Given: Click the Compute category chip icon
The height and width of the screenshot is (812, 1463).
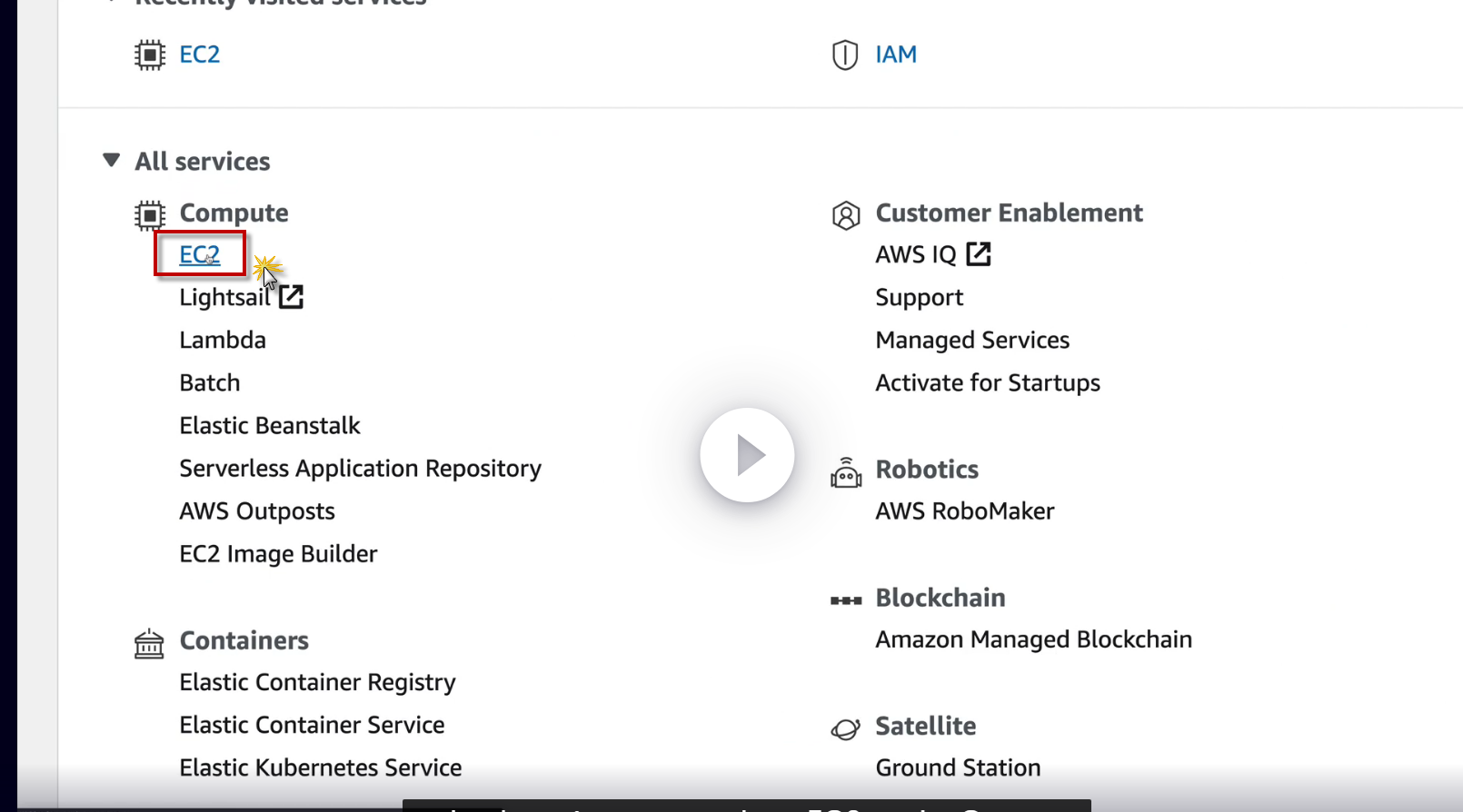Looking at the screenshot, I should pyautogui.click(x=150, y=215).
